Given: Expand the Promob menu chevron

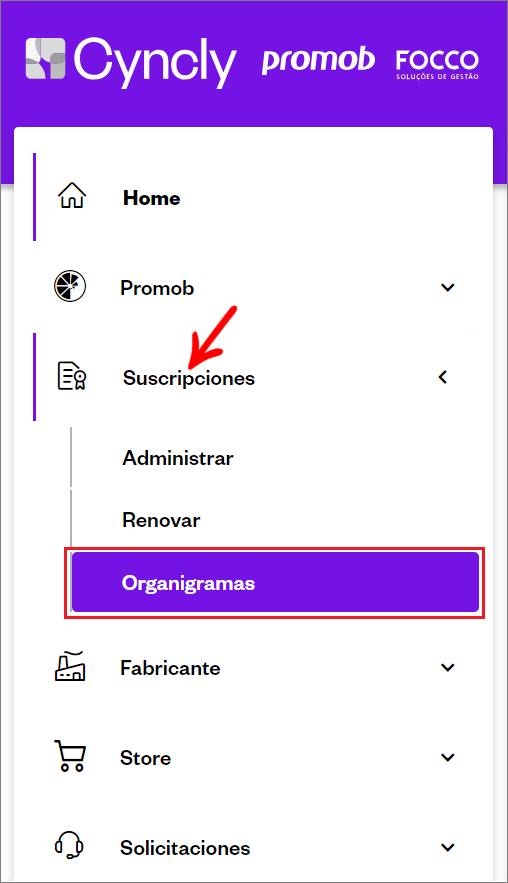Looking at the screenshot, I should pos(448,287).
